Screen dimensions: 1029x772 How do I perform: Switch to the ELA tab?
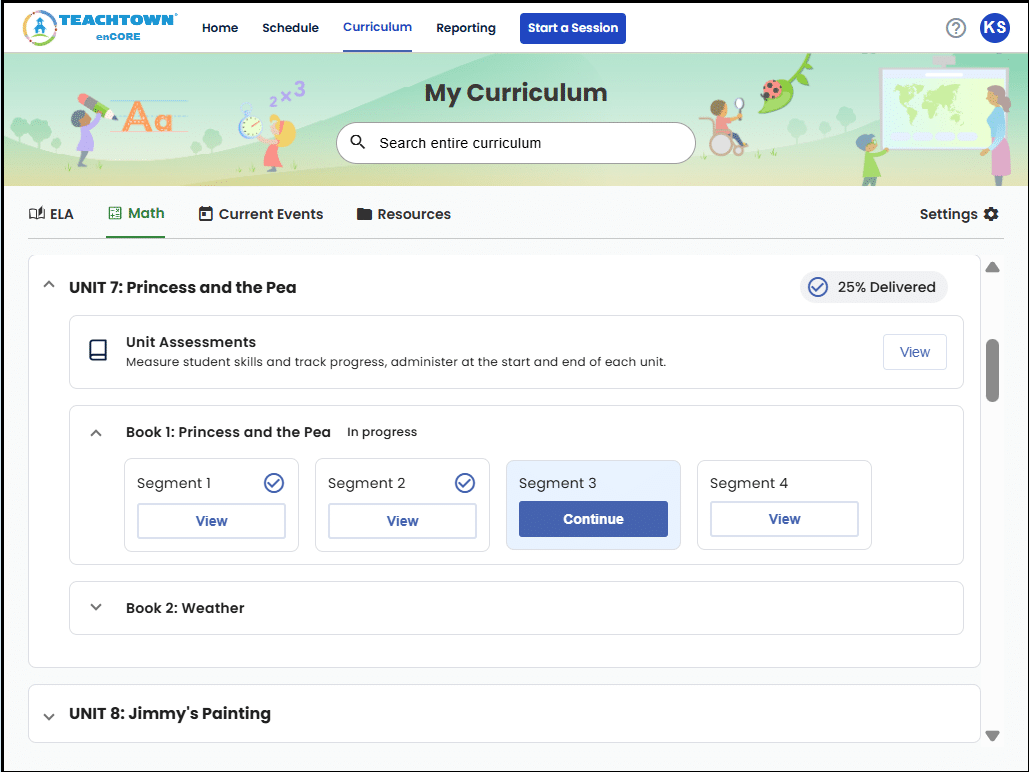[x=51, y=214]
